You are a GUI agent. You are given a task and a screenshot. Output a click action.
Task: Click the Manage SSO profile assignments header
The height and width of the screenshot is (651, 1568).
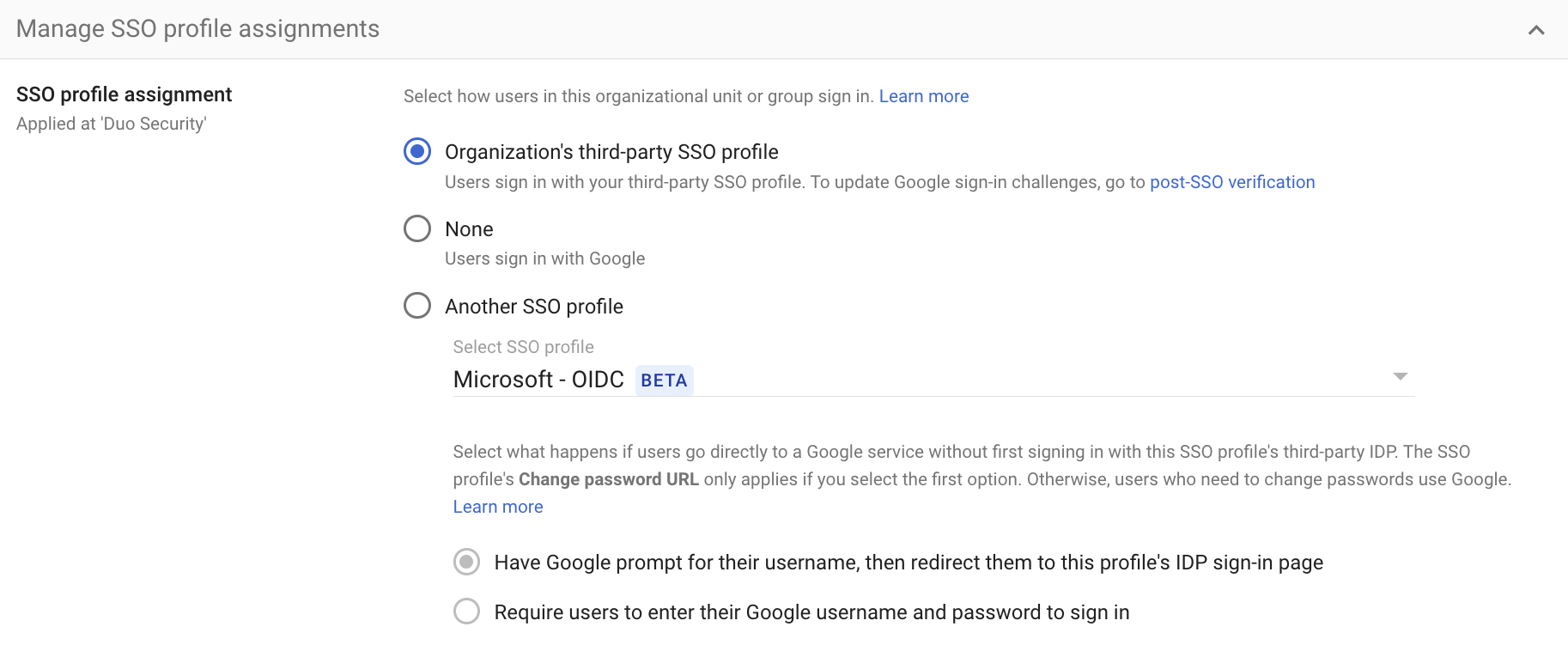pyautogui.click(x=198, y=29)
